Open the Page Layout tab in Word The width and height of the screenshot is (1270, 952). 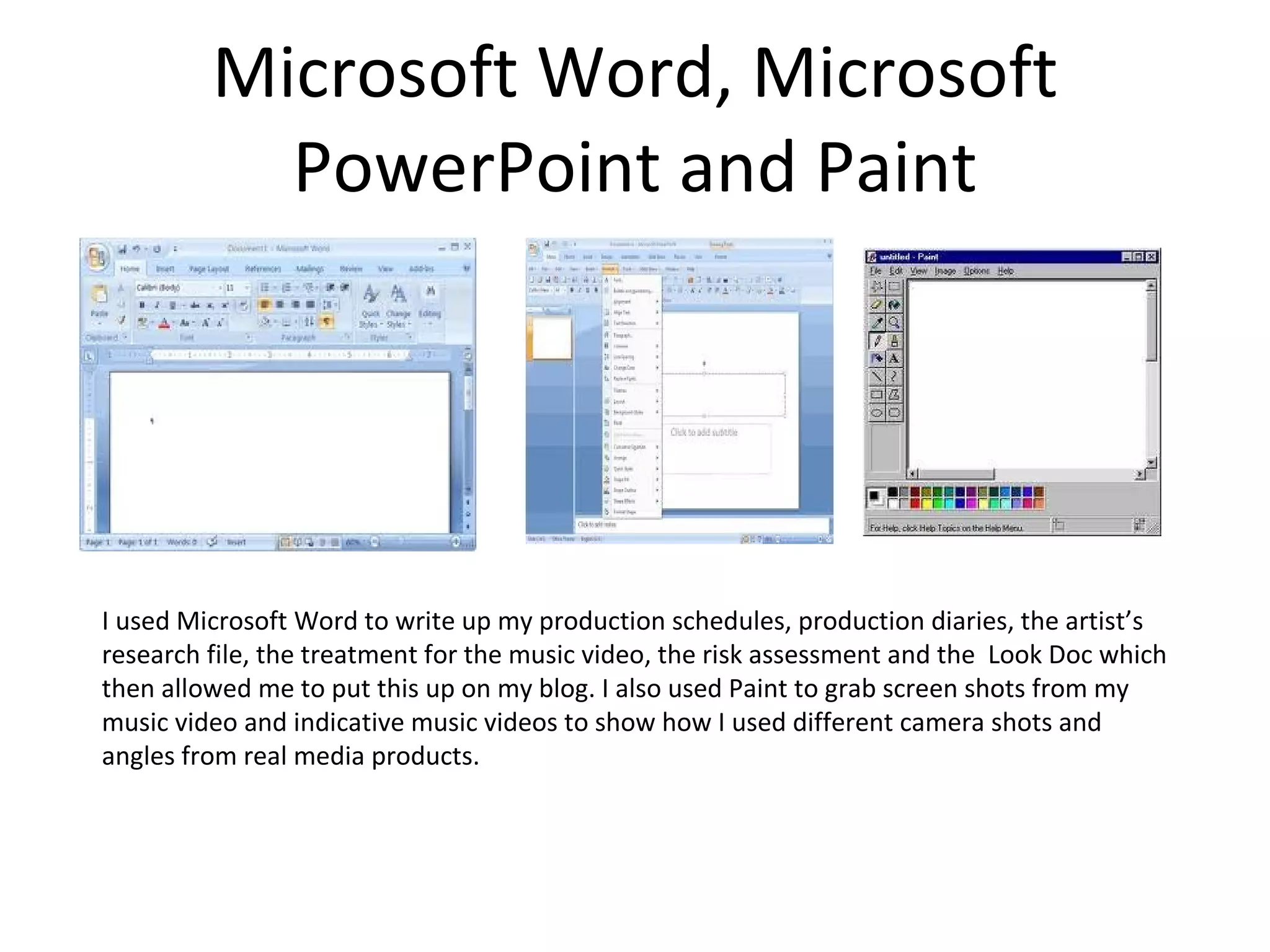[209, 269]
